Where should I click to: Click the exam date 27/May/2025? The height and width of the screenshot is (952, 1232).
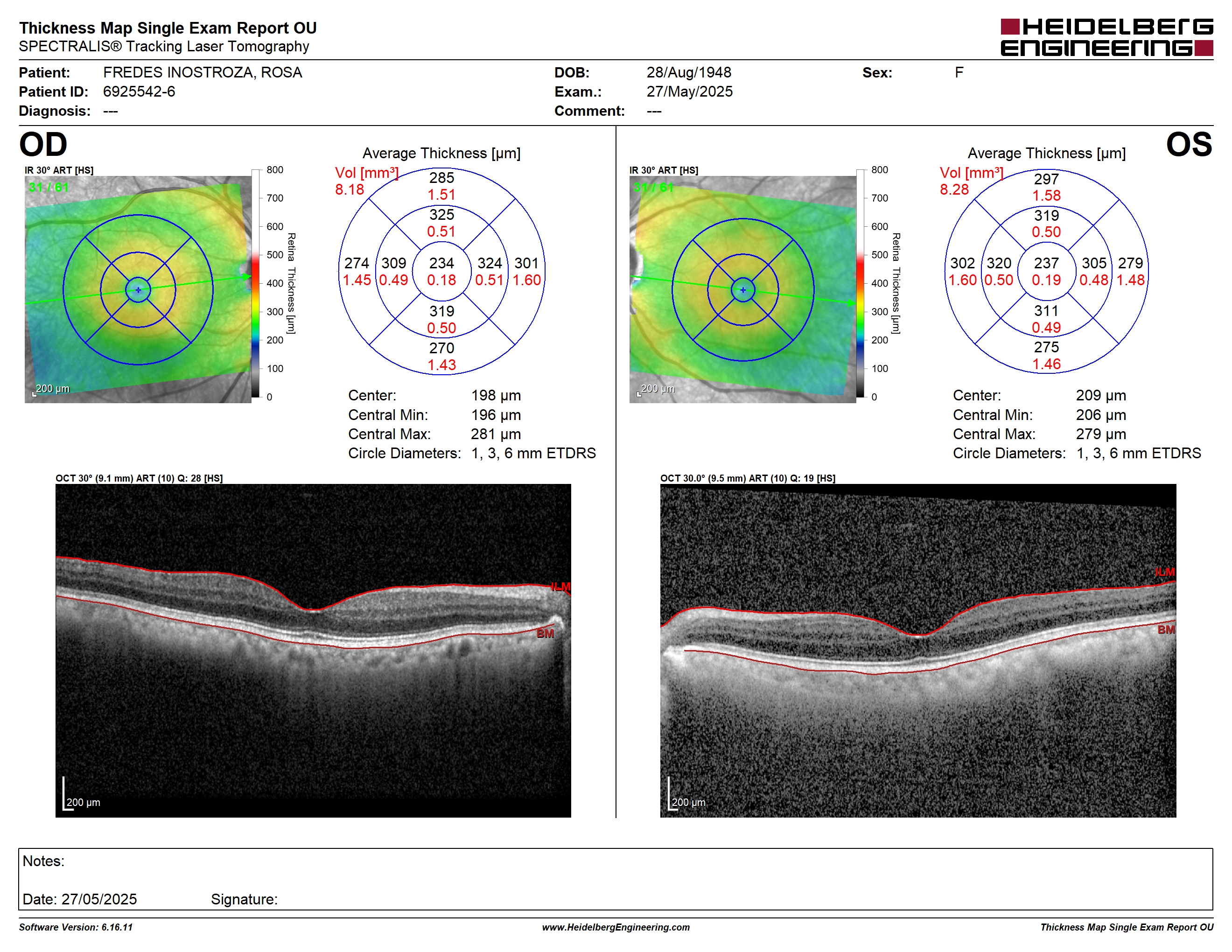tap(689, 91)
